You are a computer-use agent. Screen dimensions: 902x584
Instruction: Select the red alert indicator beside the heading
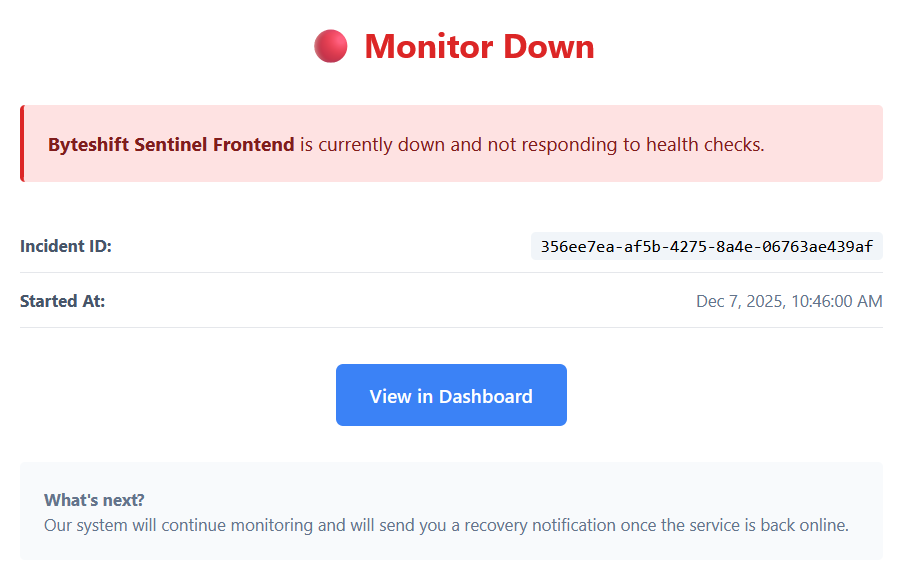[x=329, y=45]
